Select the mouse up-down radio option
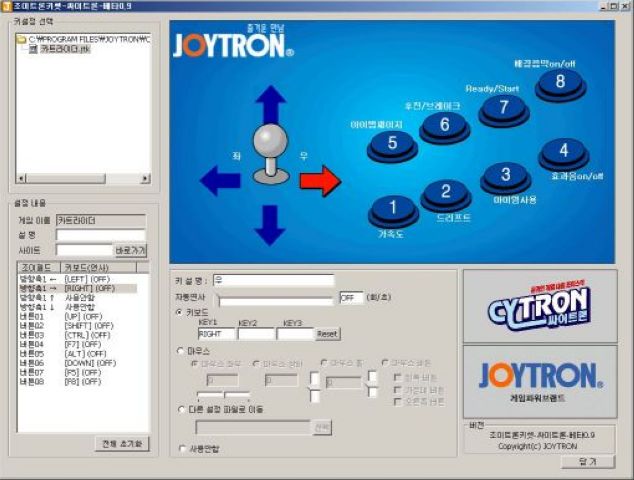The width and height of the screenshot is (634, 480). [256, 364]
